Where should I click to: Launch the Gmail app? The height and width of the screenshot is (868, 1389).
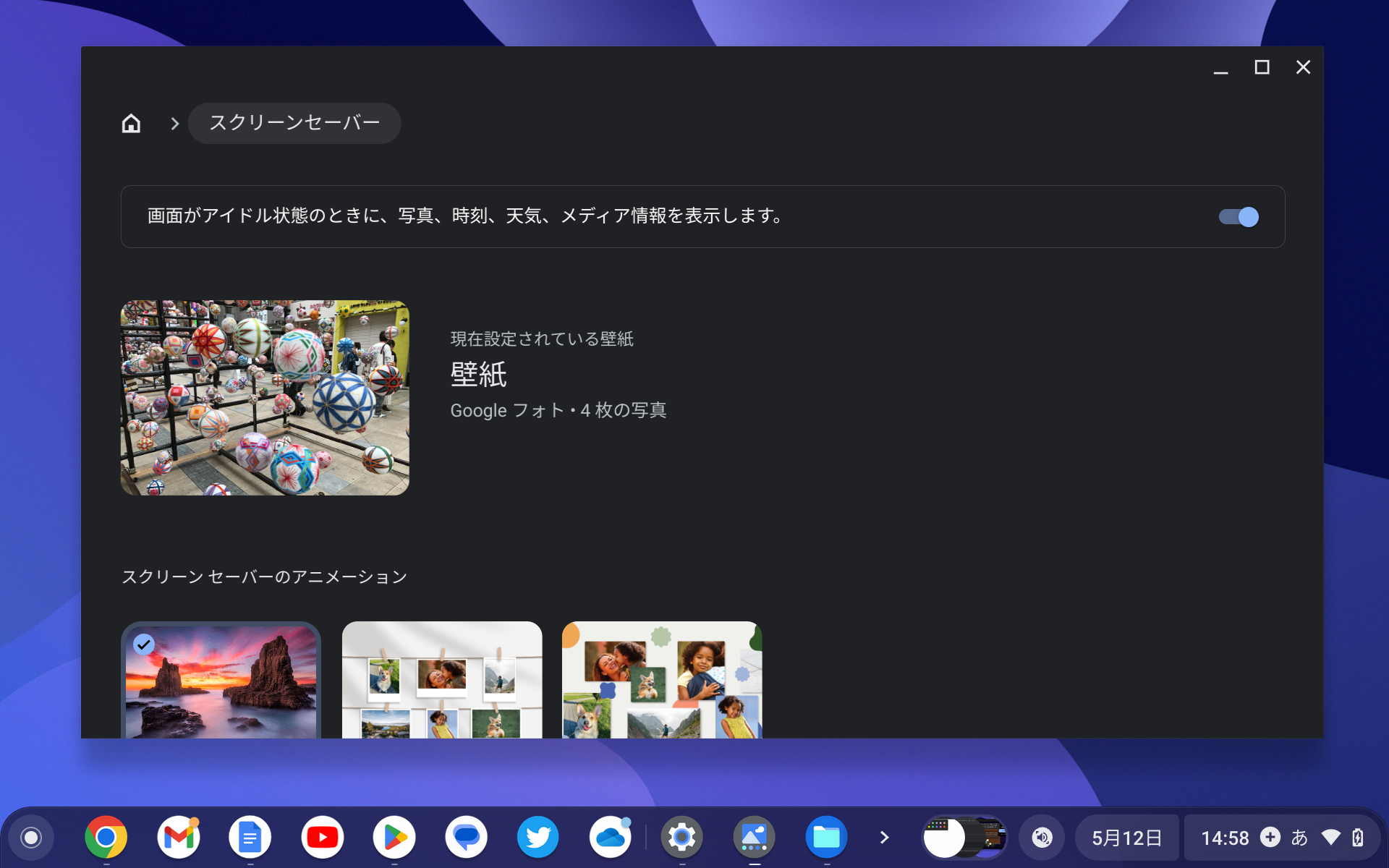click(178, 837)
